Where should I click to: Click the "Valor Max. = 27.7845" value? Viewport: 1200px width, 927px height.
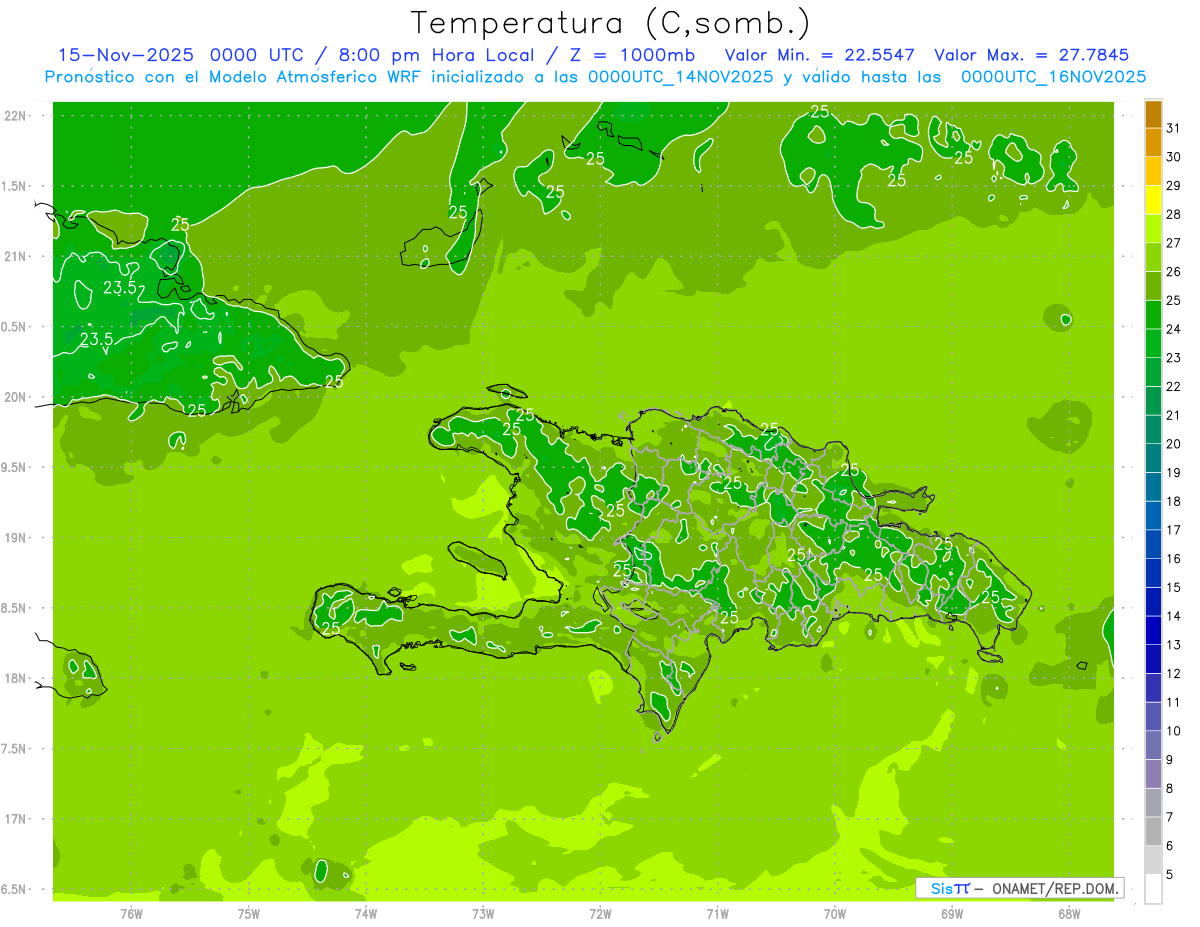coord(1033,55)
